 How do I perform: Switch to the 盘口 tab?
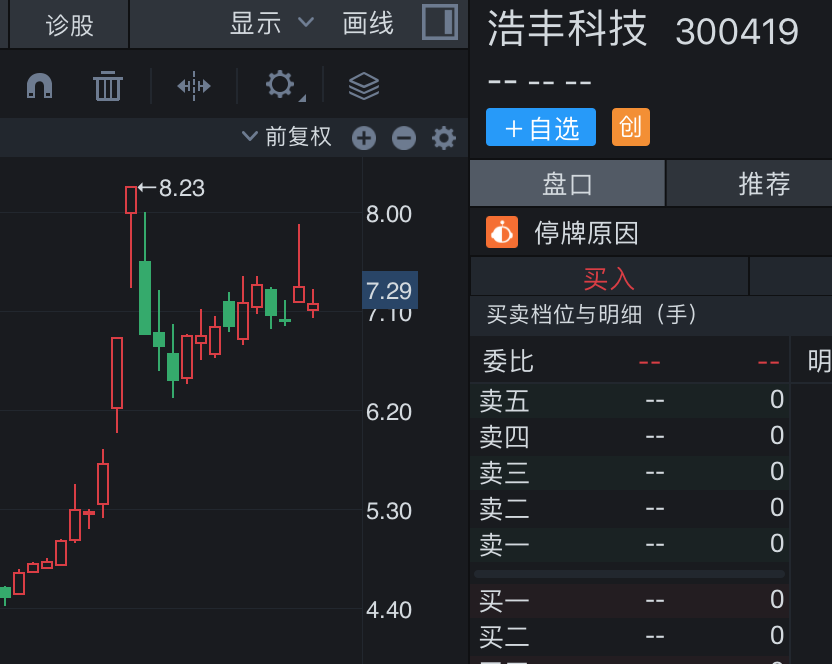(567, 183)
